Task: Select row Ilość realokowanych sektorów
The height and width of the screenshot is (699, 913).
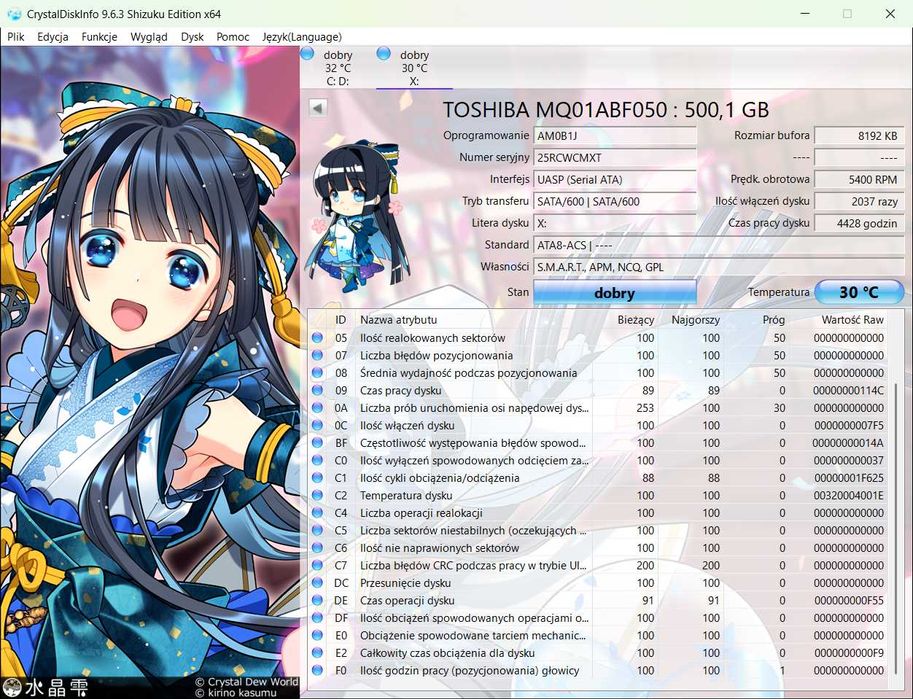Action: pos(598,338)
